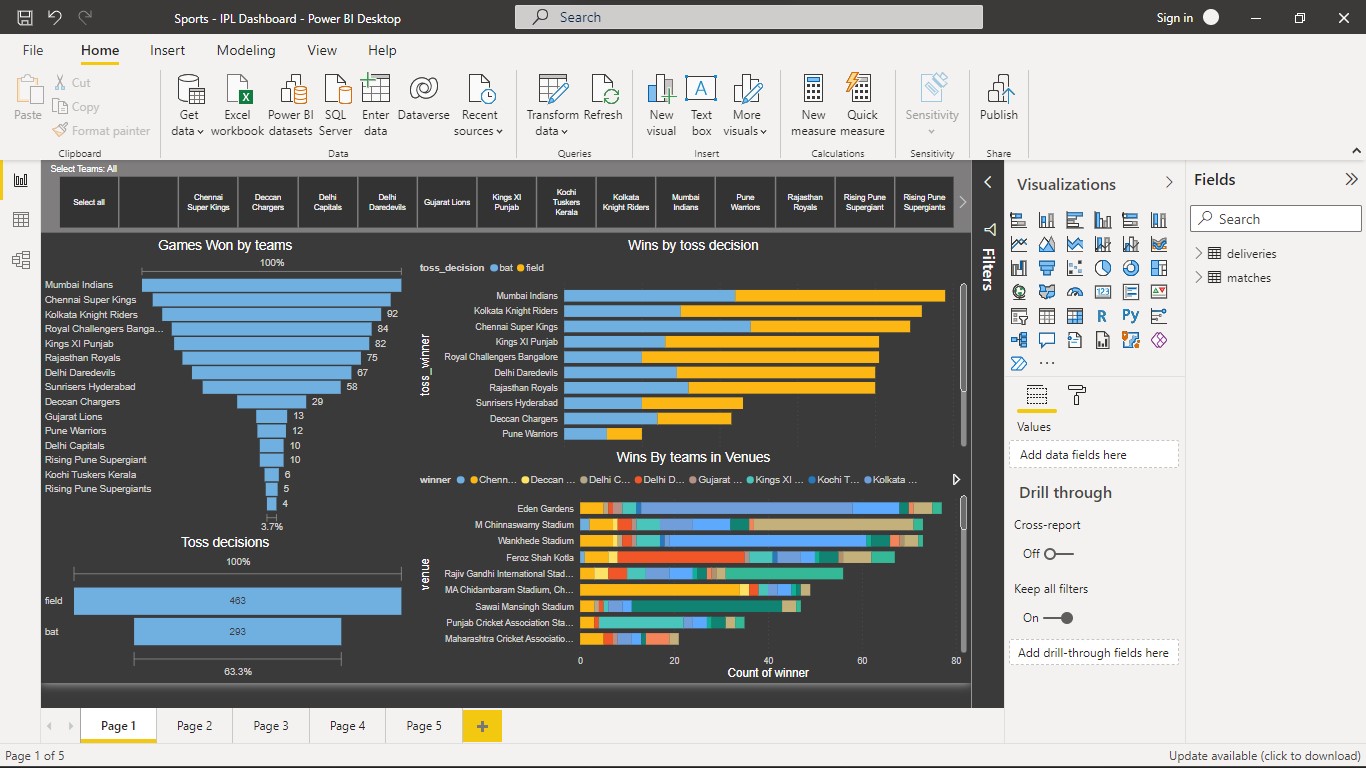Viewport: 1366px width, 768px height.
Task: Pick the KPI visualization icon
Action: pyautogui.click(x=1159, y=292)
